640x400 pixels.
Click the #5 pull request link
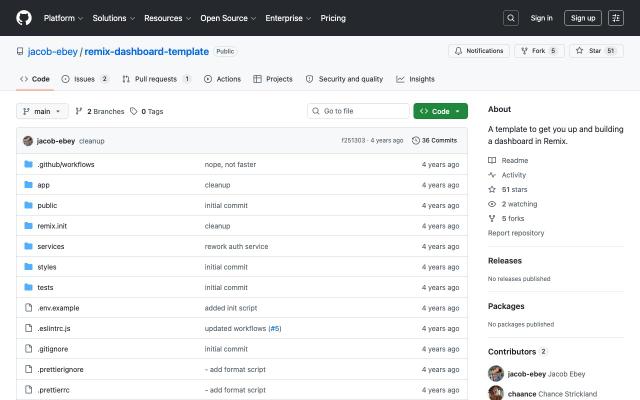click(275, 328)
